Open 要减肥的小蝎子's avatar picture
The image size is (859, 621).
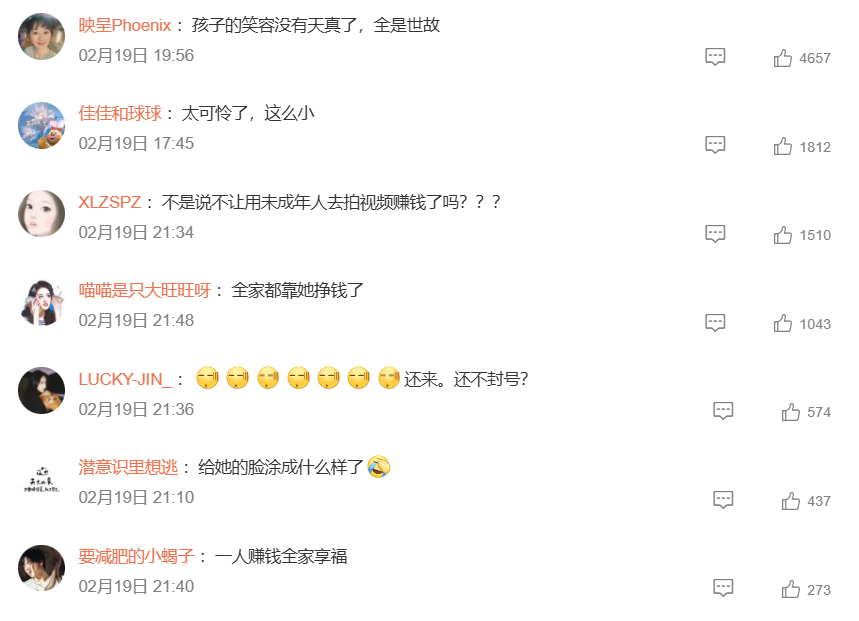[x=42, y=568]
